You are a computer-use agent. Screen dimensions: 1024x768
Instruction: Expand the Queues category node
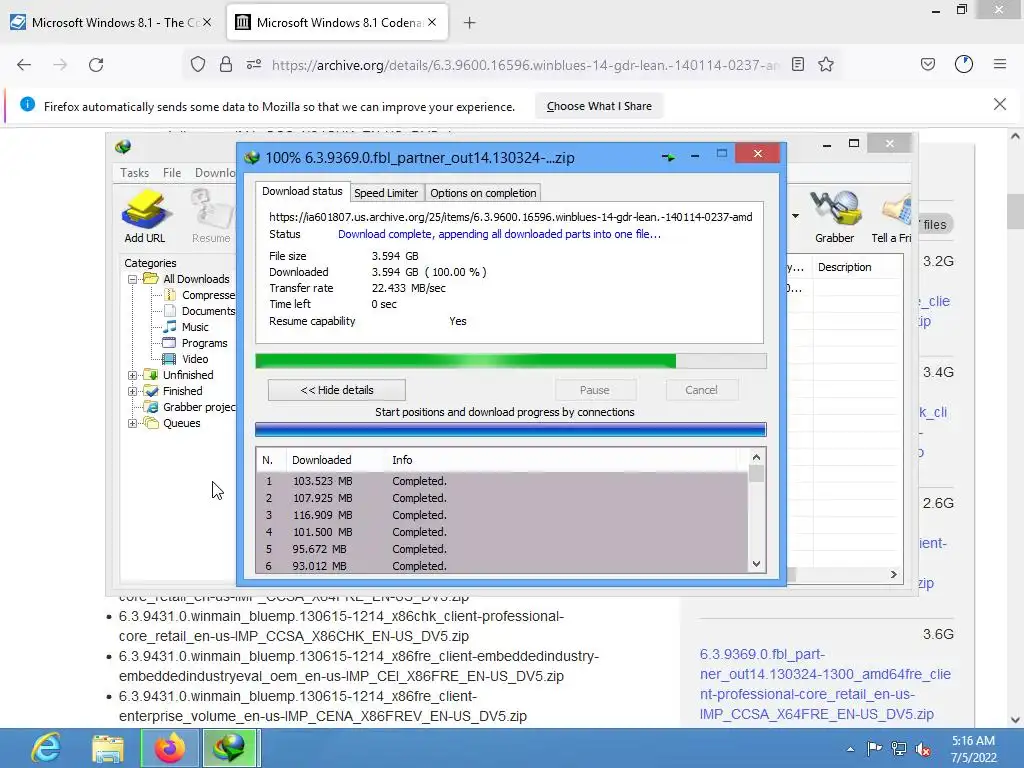point(133,423)
